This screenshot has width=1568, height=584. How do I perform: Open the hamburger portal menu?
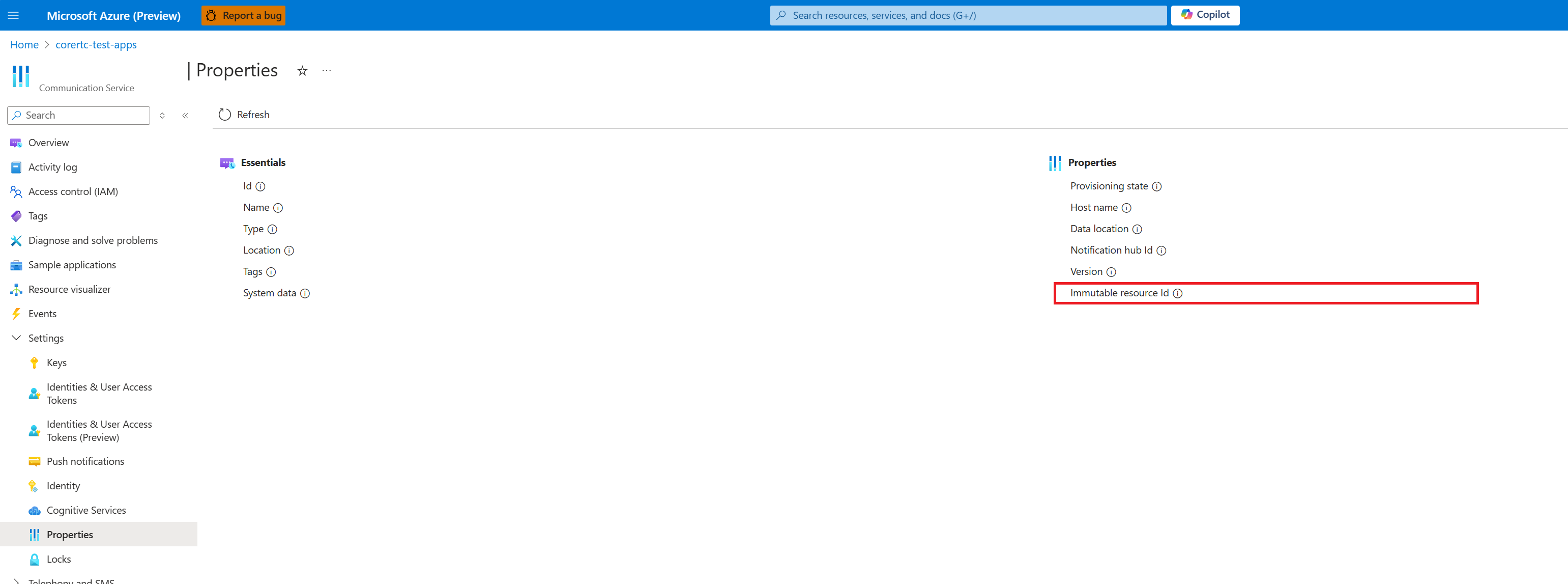click(13, 15)
